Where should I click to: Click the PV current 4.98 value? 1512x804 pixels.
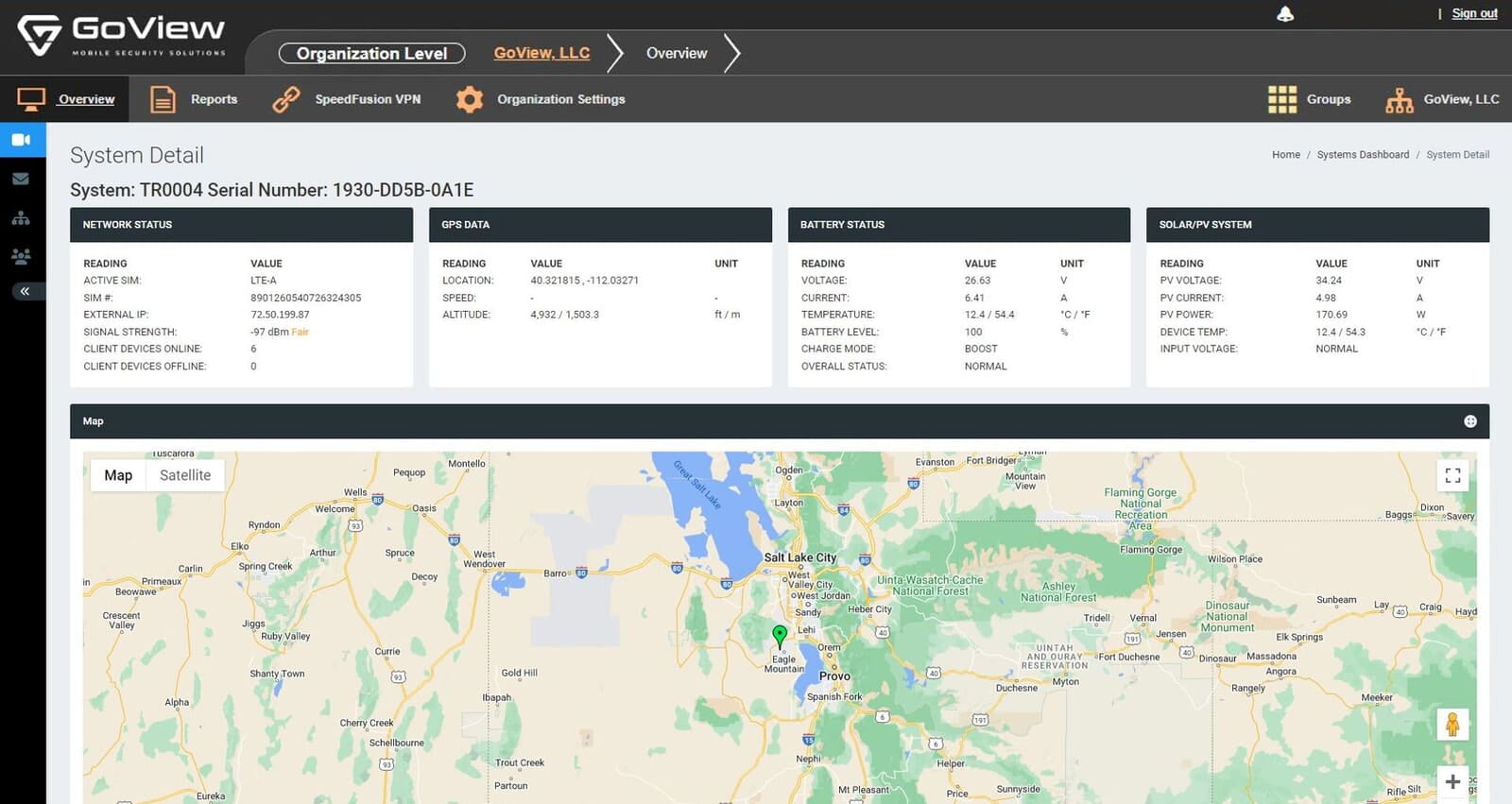(x=1326, y=298)
